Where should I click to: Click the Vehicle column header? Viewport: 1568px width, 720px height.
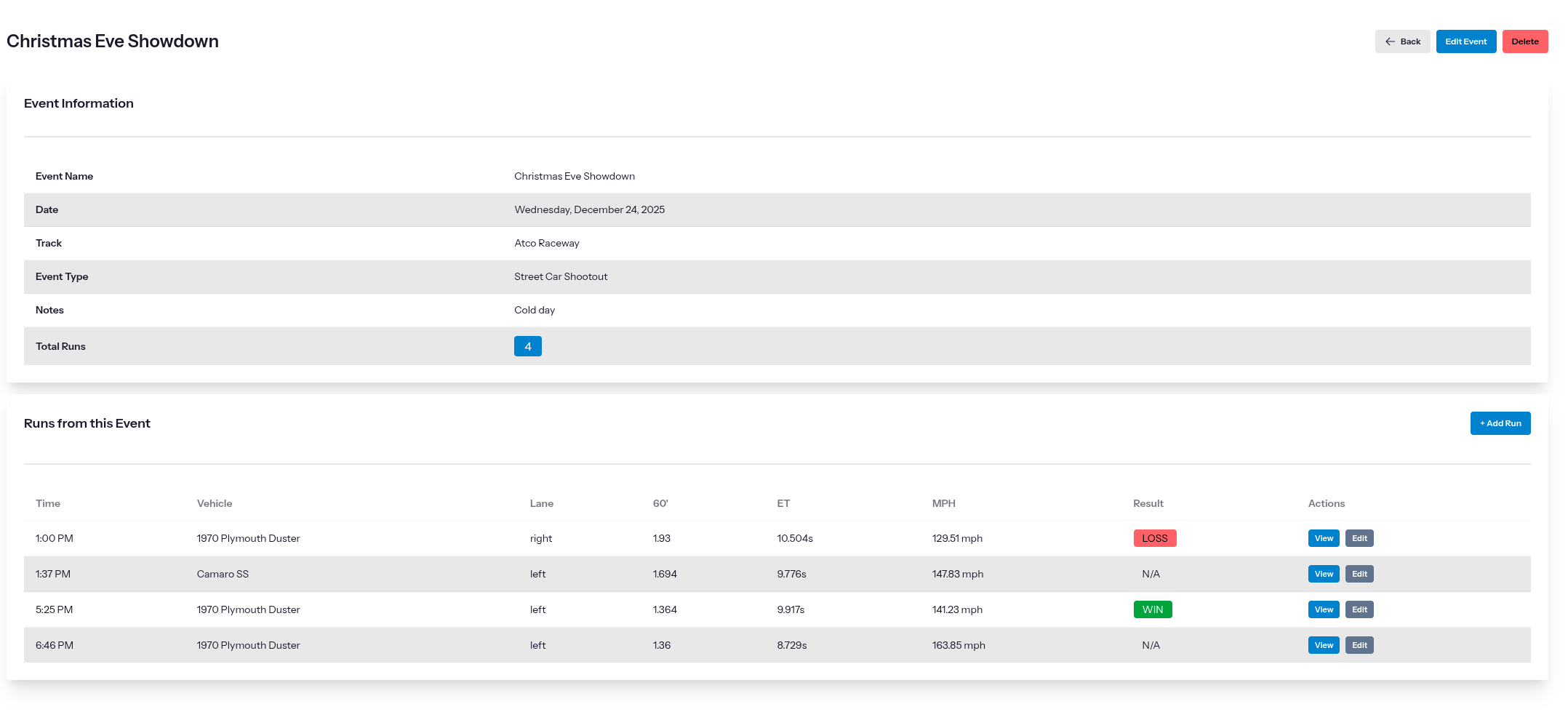click(215, 503)
